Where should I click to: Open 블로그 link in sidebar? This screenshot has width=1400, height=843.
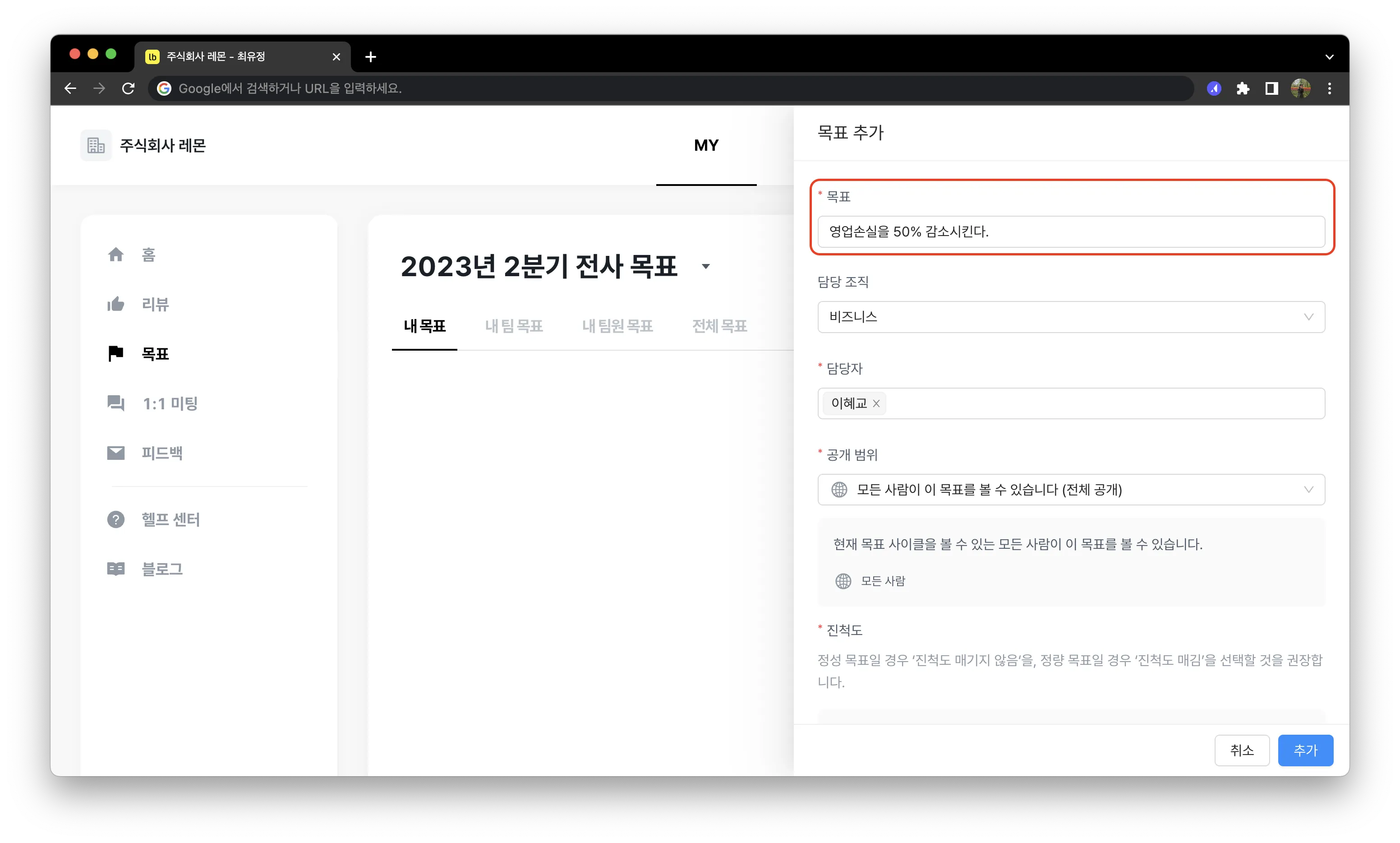[x=162, y=569]
